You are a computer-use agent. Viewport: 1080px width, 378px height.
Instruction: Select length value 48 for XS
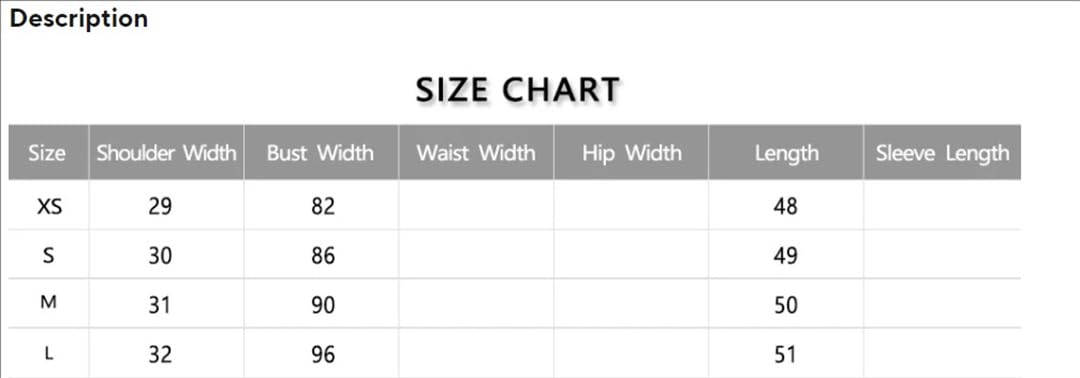[785, 206]
